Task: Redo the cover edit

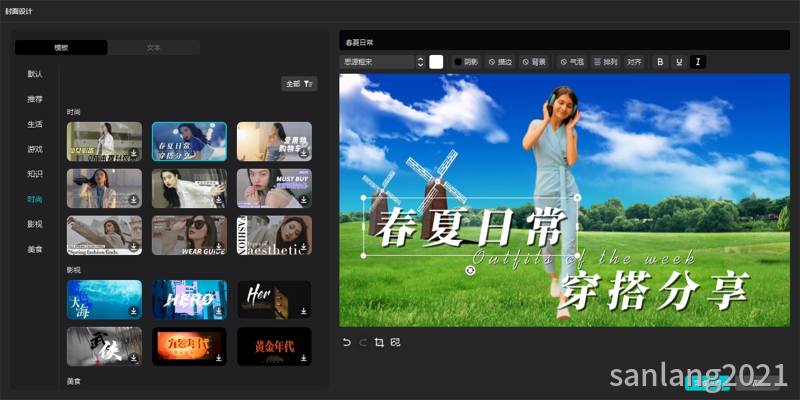Action: 363,342
